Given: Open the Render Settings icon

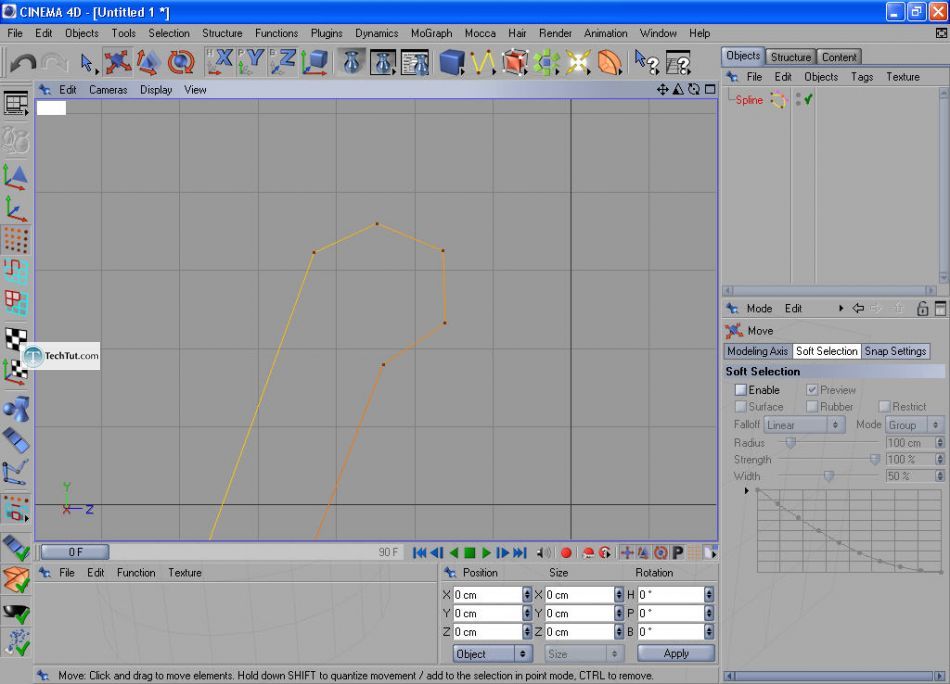Looking at the screenshot, I should [416, 62].
